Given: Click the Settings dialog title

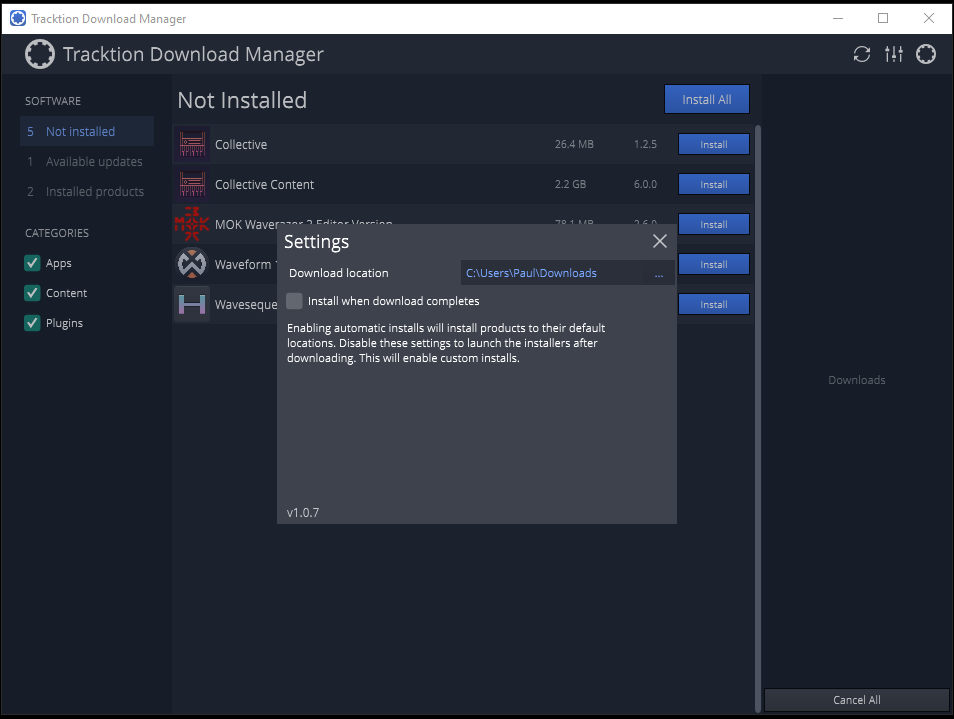Looking at the screenshot, I should tap(316, 241).
